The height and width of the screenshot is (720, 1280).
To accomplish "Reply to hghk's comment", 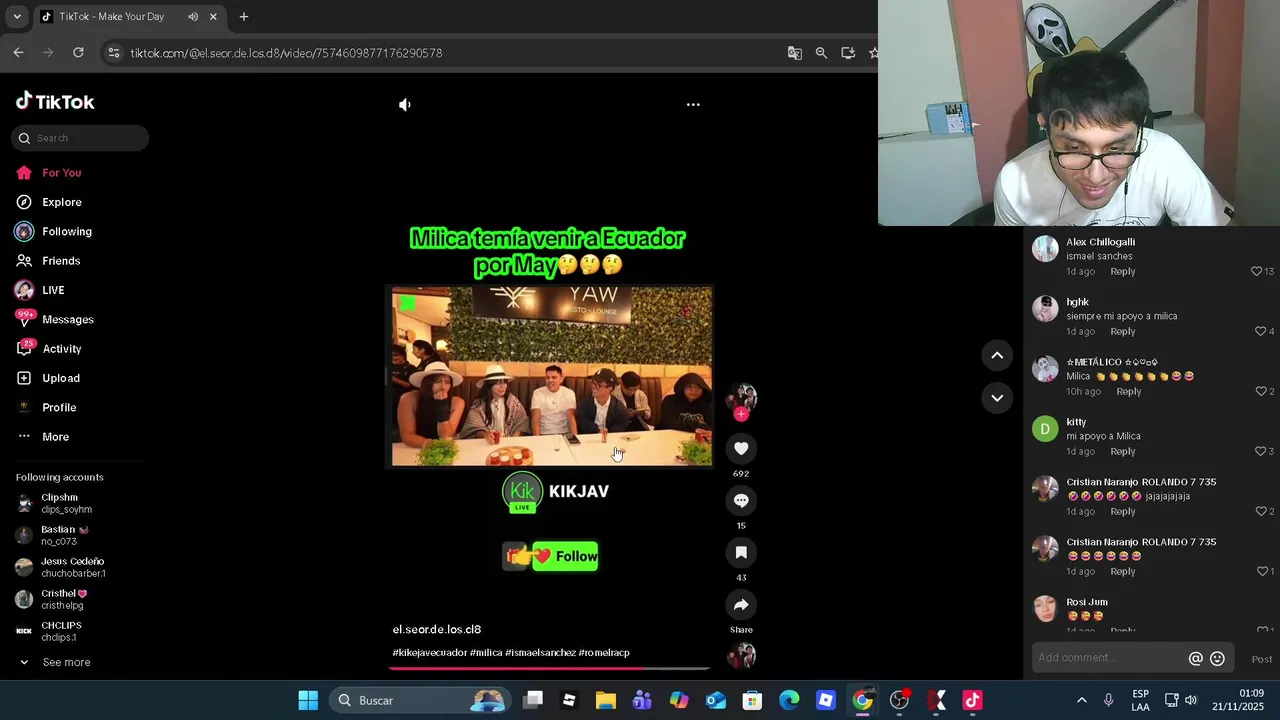I will coord(1123,331).
